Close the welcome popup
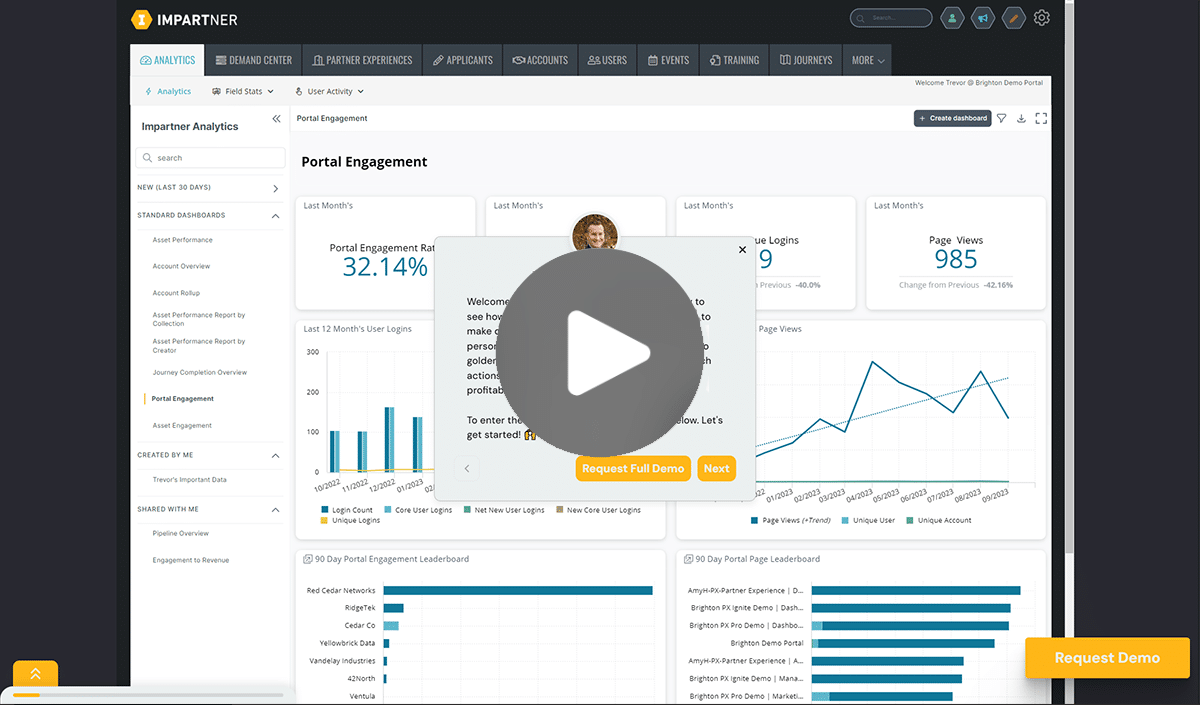Image resolution: width=1200 pixels, height=705 pixels. [x=742, y=250]
